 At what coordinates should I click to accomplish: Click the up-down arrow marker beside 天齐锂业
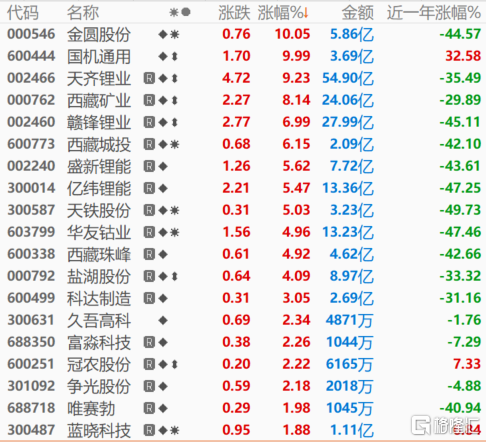coord(174,78)
